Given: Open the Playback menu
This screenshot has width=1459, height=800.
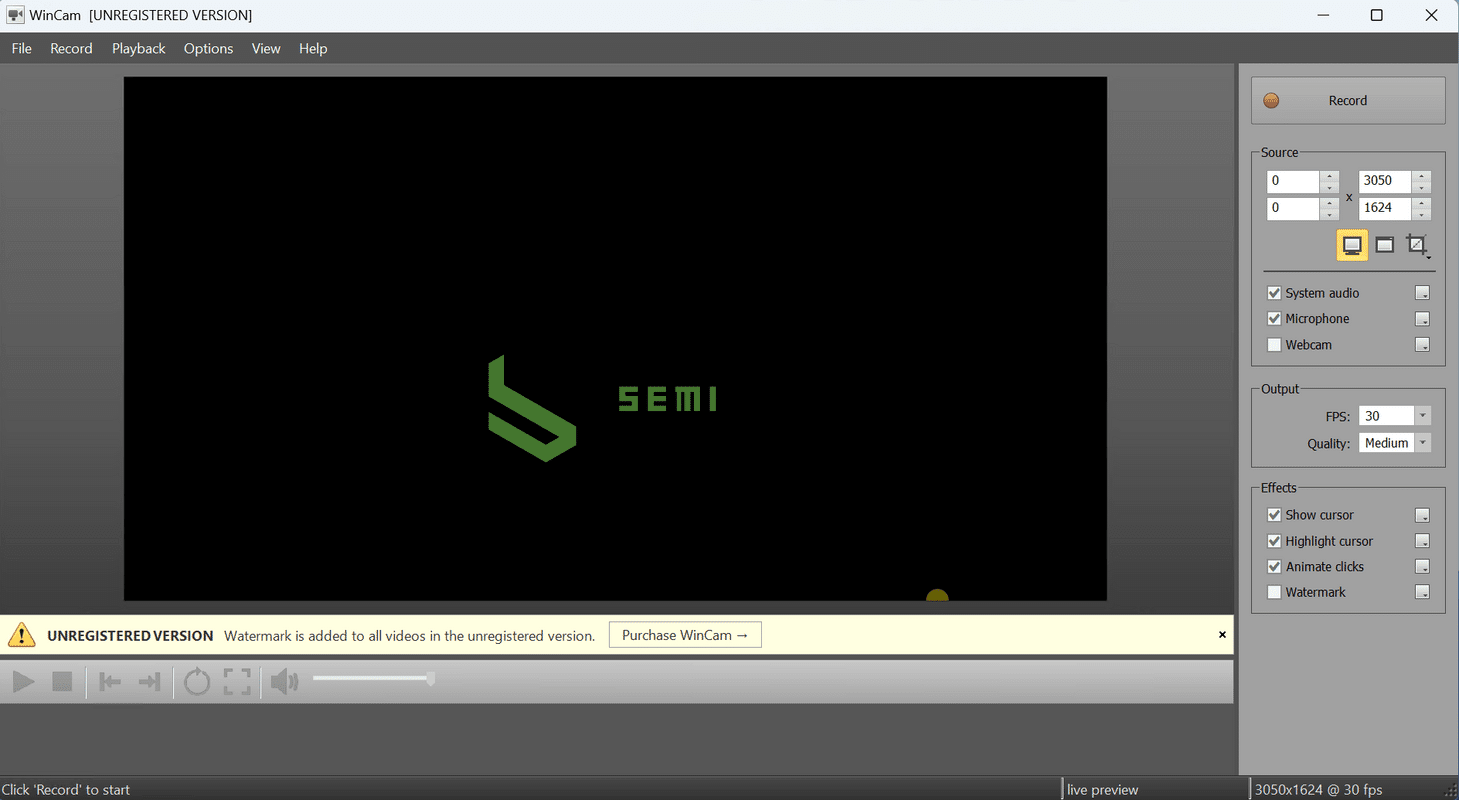Looking at the screenshot, I should point(139,48).
